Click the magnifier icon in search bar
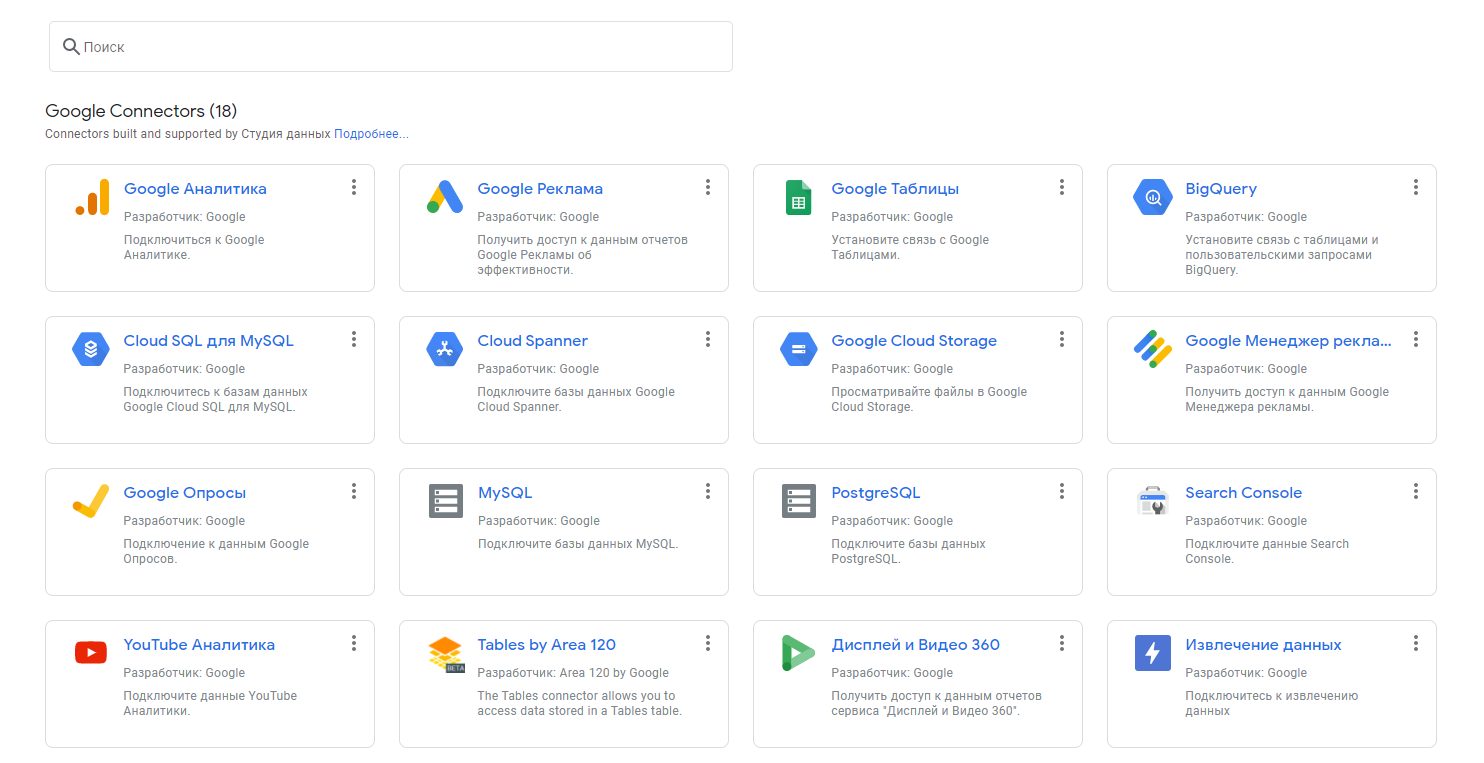Image resolution: width=1484 pixels, height=763 pixels. click(71, 47)
